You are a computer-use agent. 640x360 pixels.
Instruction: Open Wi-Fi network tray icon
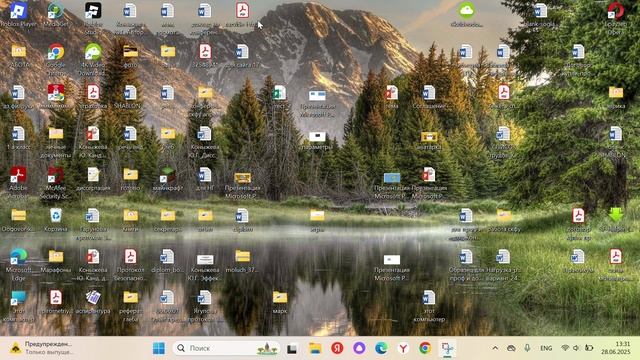point(565,348)
